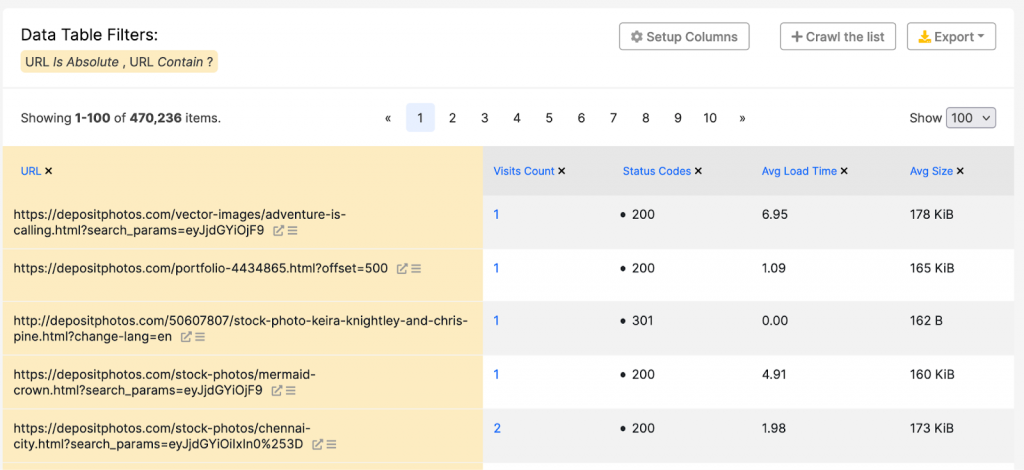Open external link for mermaid-crown URL
1024x470 pixels.
[x=277, y=390]
